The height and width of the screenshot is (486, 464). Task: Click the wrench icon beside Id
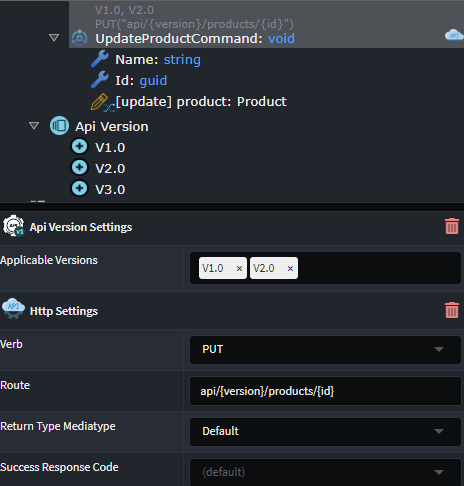tap(100, 80)
